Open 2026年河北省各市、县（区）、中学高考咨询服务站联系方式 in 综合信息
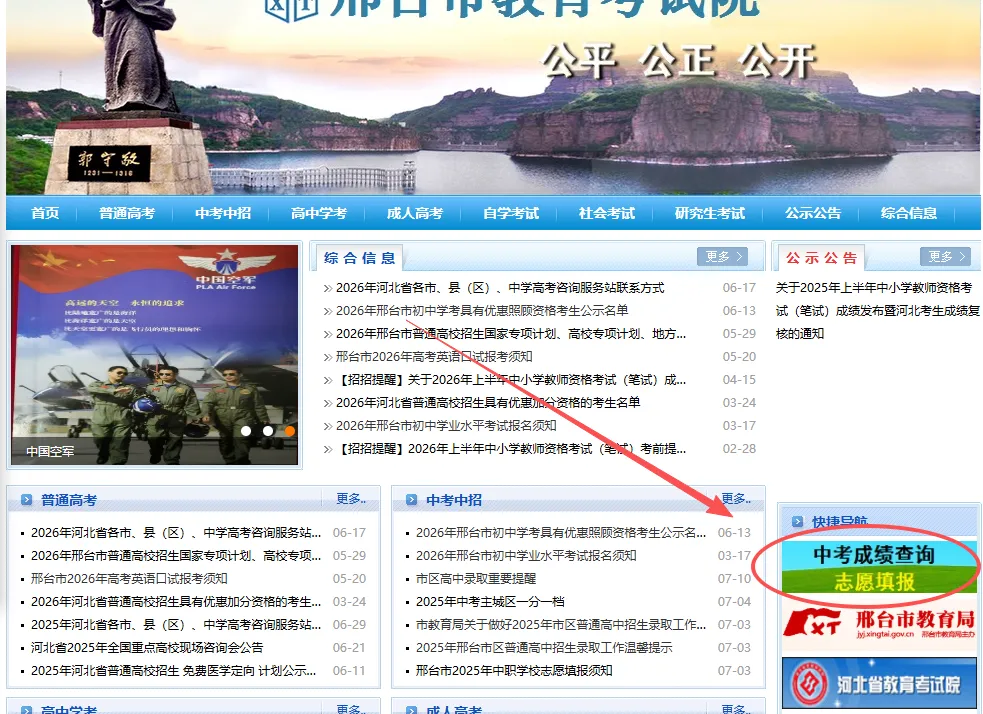 click(x=500, y=288)
